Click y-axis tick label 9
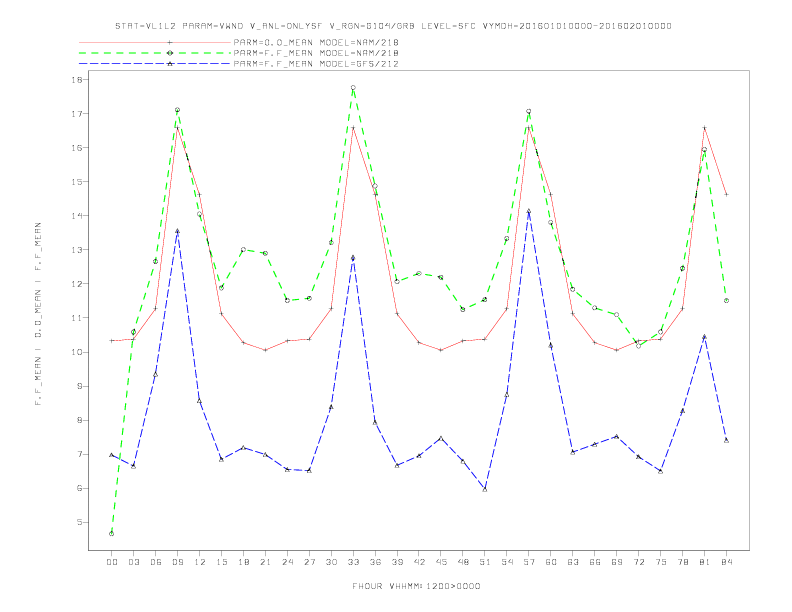Viewport: 792px width, 612px height. pyautogui.click(x=82, y=386)
